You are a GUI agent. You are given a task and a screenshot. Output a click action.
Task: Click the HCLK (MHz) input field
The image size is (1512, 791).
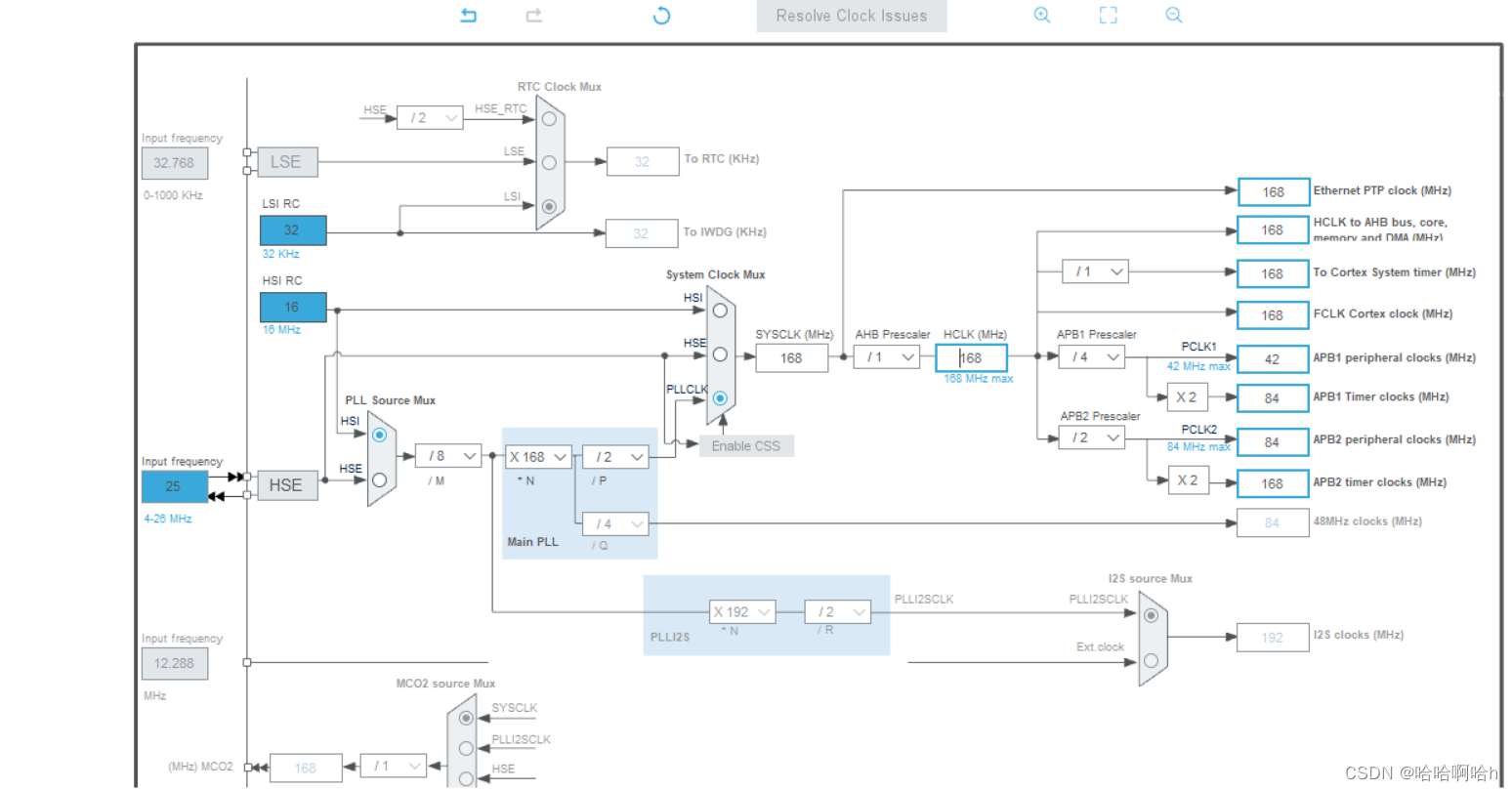click(971, 358)
